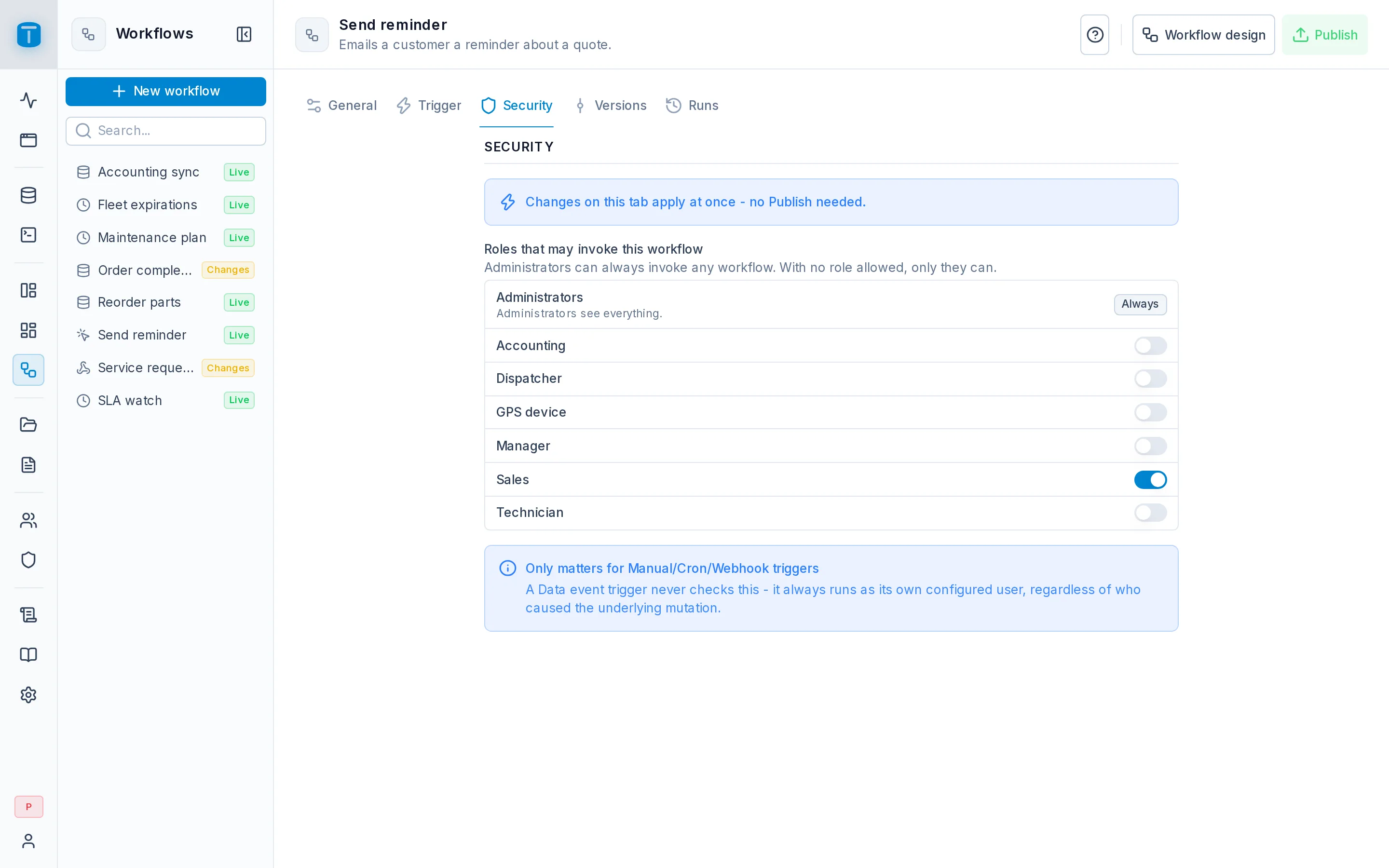Open the book documentation icon in sidebar

click(29, 654)
